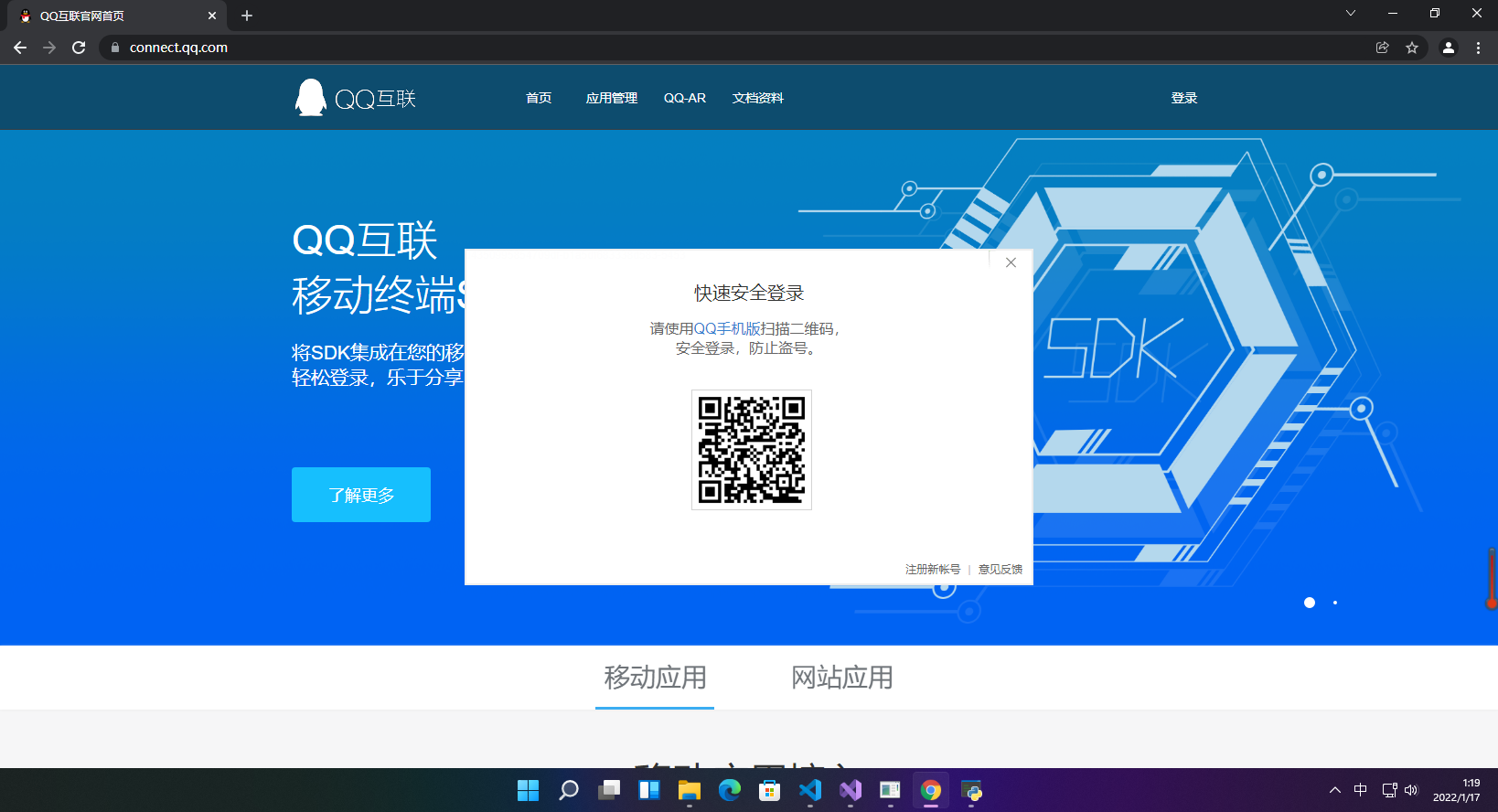
Task: Select the QQ互联官网首页 browser tab
Action: point(117,16)
